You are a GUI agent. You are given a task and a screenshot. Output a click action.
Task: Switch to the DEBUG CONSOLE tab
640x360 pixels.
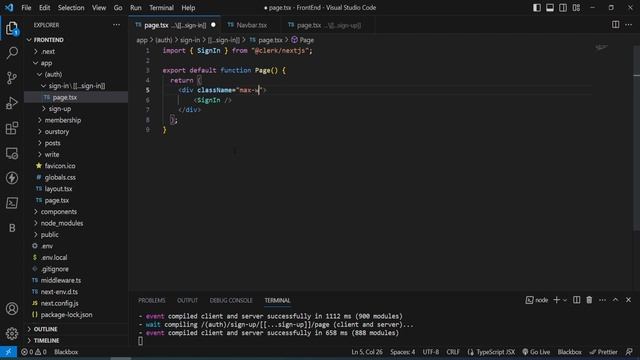pos(231,300)
